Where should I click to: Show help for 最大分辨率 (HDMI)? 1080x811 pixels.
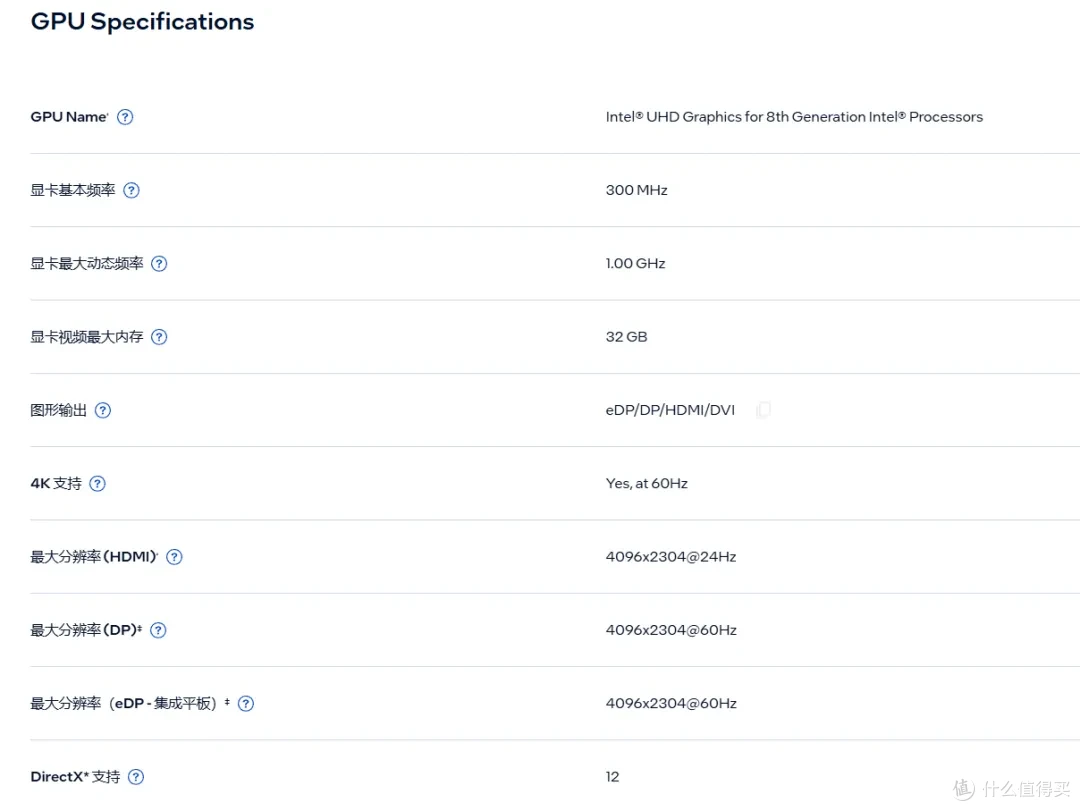[x=174, y=557]
